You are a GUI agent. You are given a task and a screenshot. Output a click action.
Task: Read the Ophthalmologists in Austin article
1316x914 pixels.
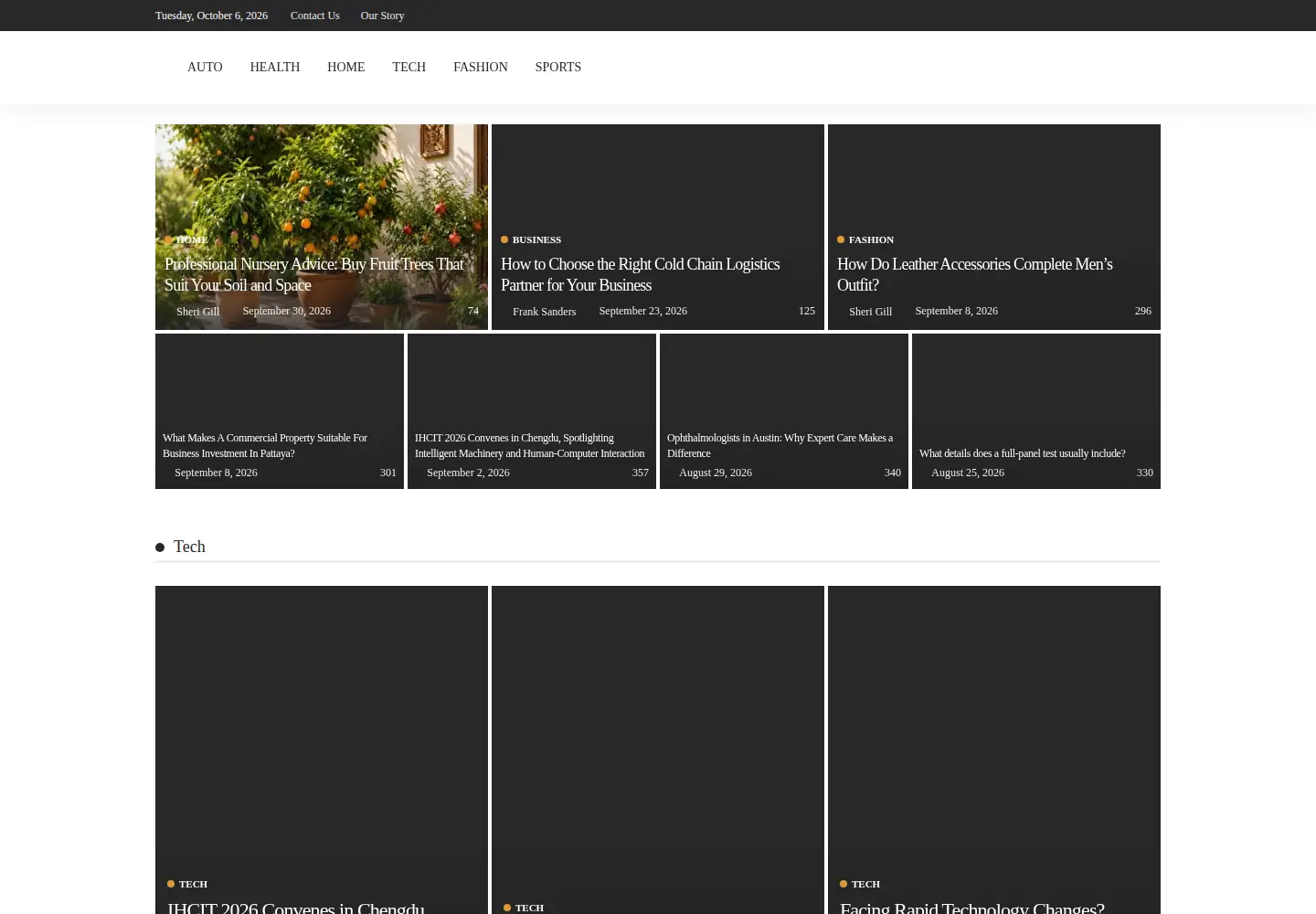780,445
